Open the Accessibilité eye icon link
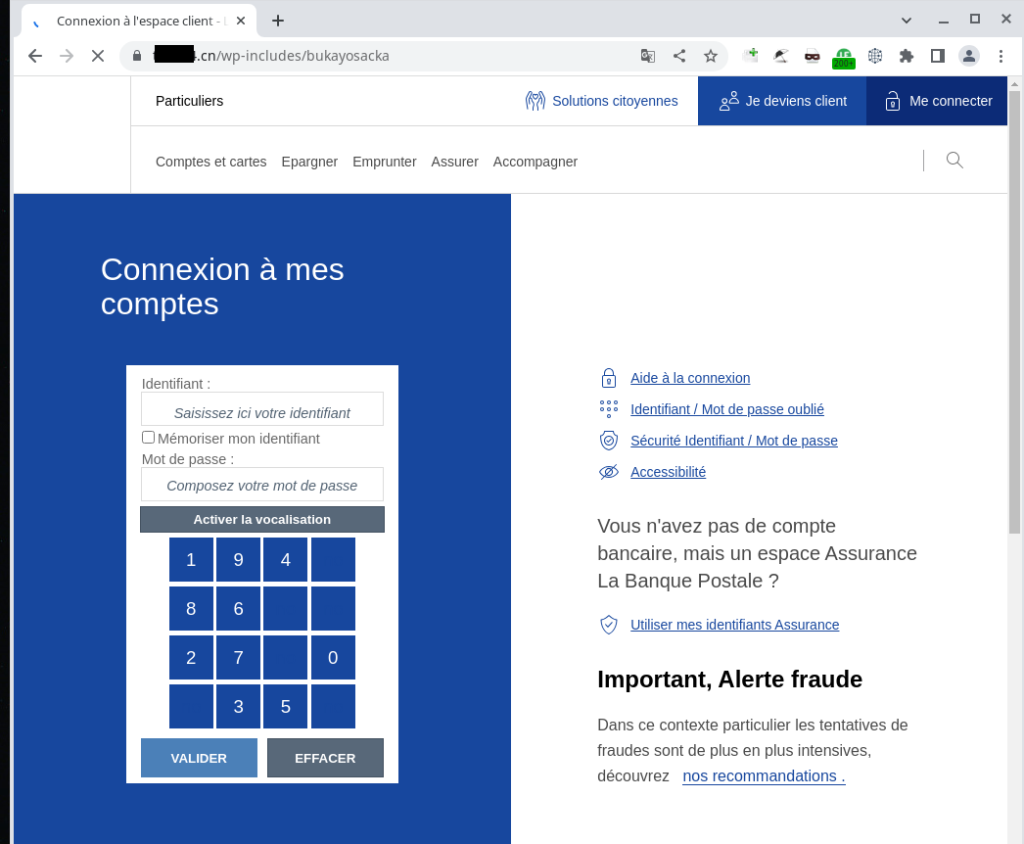Image resolution: width=1024 pixels, height=844 pixels. pos(608,472)
